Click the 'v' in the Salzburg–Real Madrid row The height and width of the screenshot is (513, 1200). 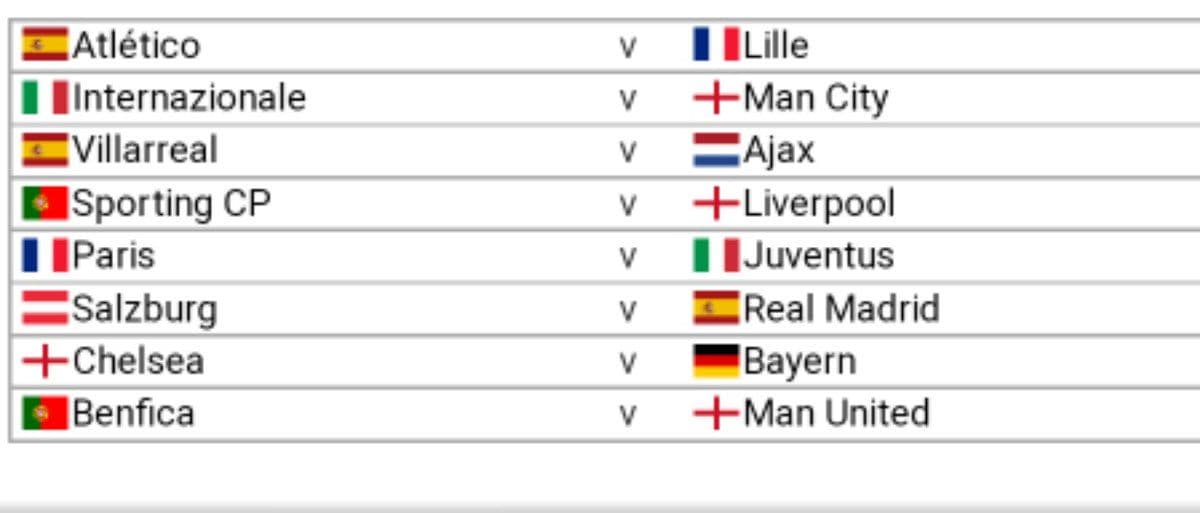click(x=627, y=310)
